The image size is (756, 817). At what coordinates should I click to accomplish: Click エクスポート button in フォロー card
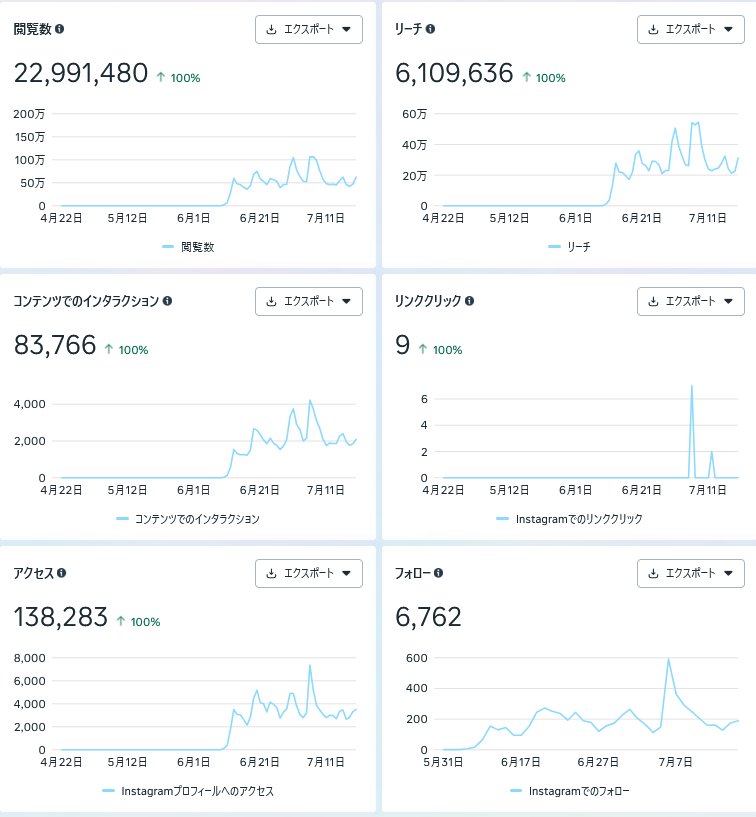coord(691,574)
